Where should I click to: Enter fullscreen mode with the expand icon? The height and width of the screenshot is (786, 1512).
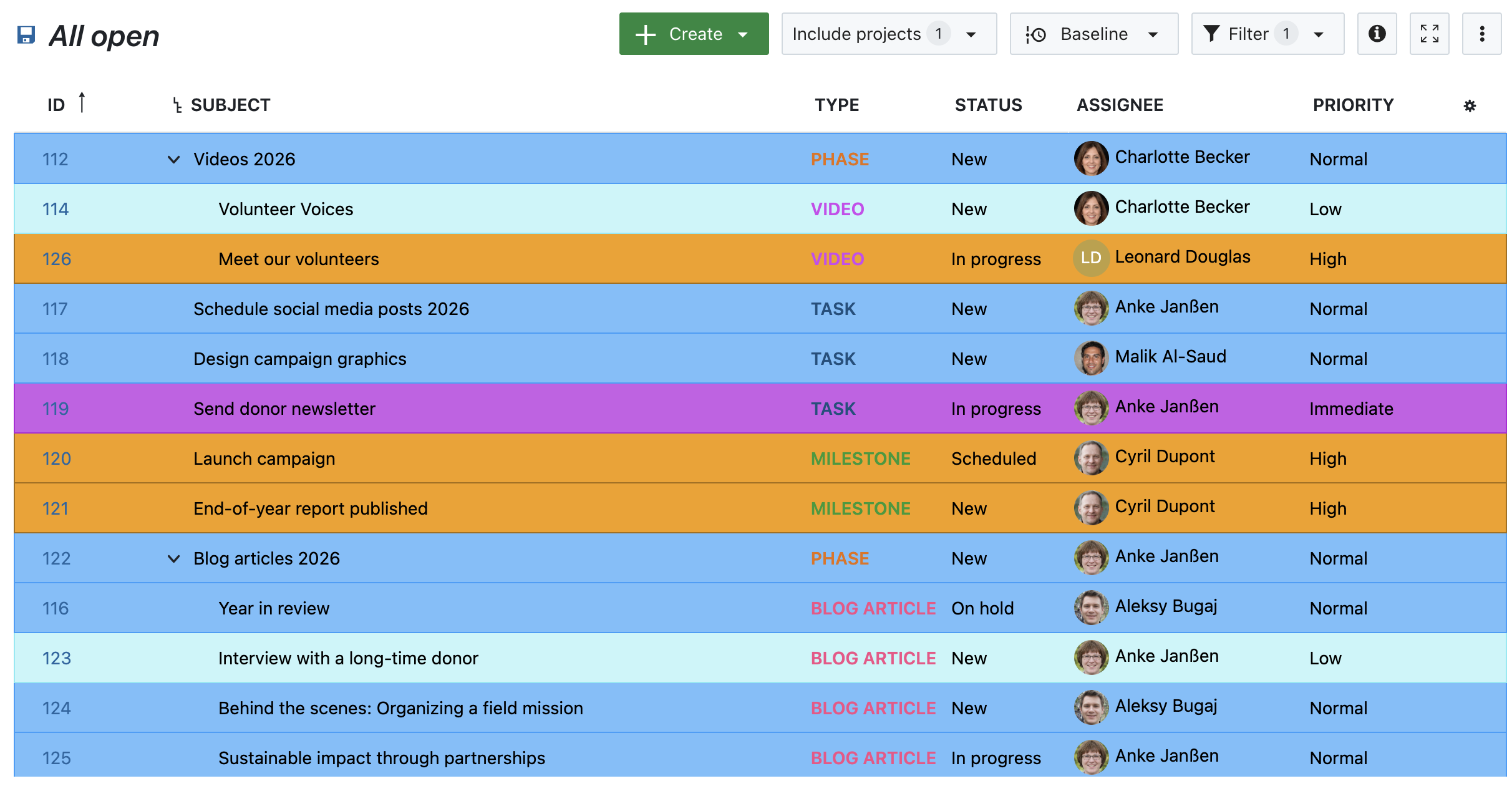(1429, 34)
